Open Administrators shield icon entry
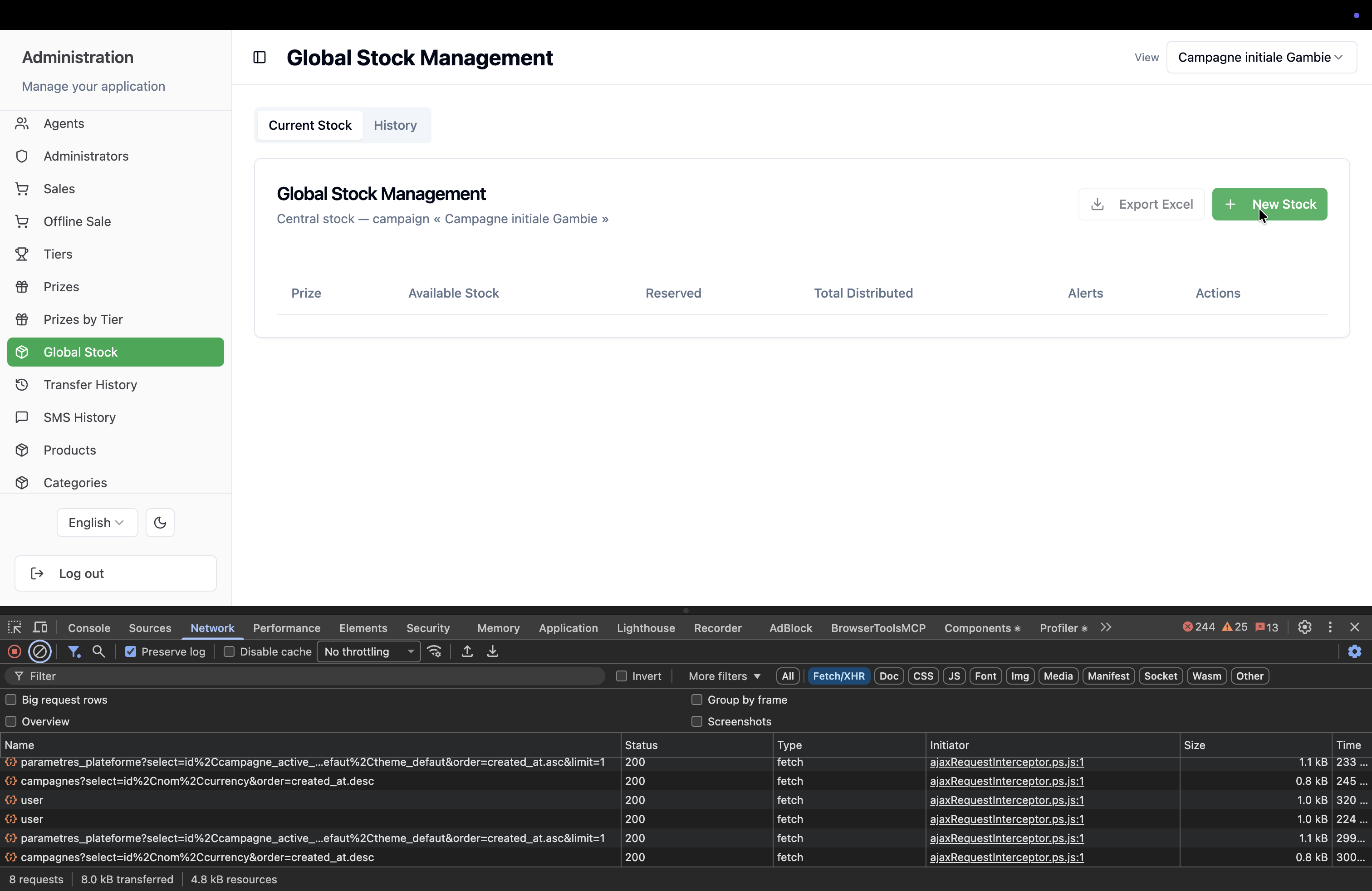Viewport: 1372px width, 891px height. (x=115, y=156)
